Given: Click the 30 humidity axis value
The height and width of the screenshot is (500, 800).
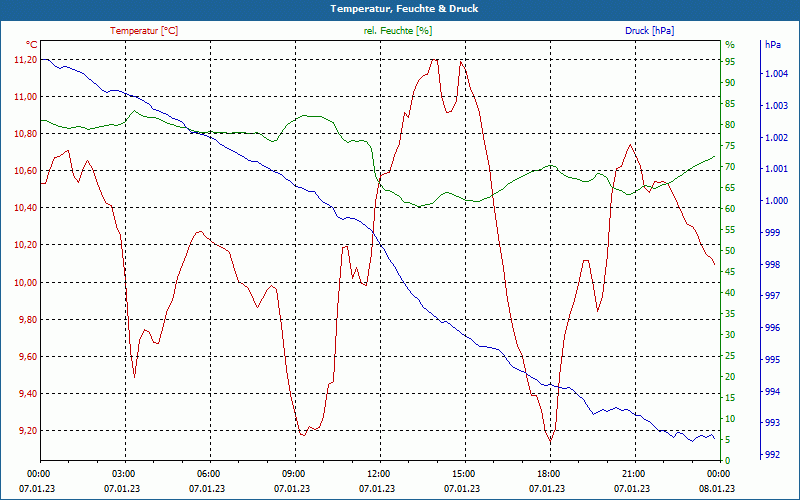Looking at the screenshot, I should (x=730, y=335).
